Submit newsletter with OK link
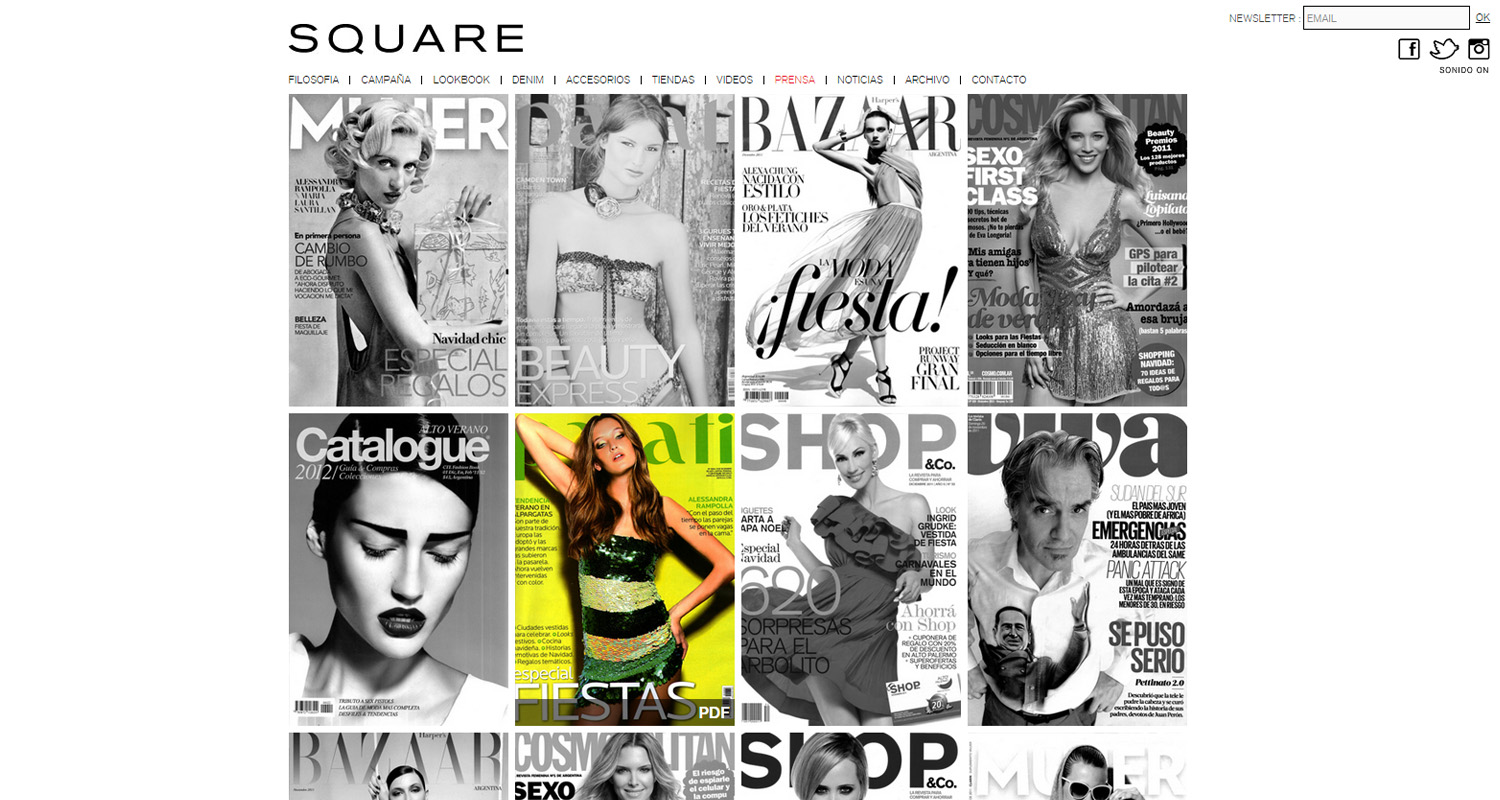This screenshot has width=1500, height=800. coord(1483,17)
